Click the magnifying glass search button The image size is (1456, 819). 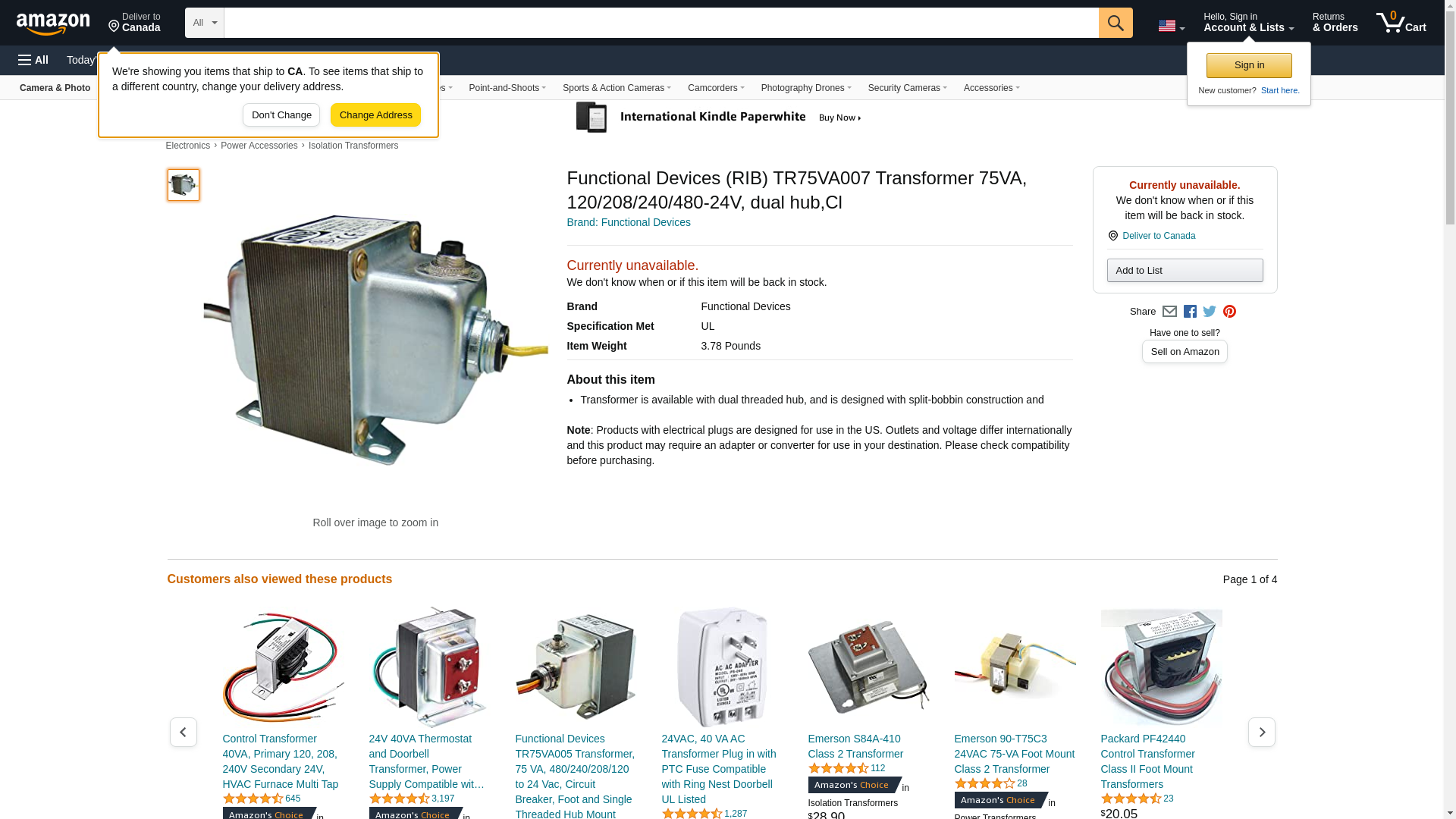1116,23
